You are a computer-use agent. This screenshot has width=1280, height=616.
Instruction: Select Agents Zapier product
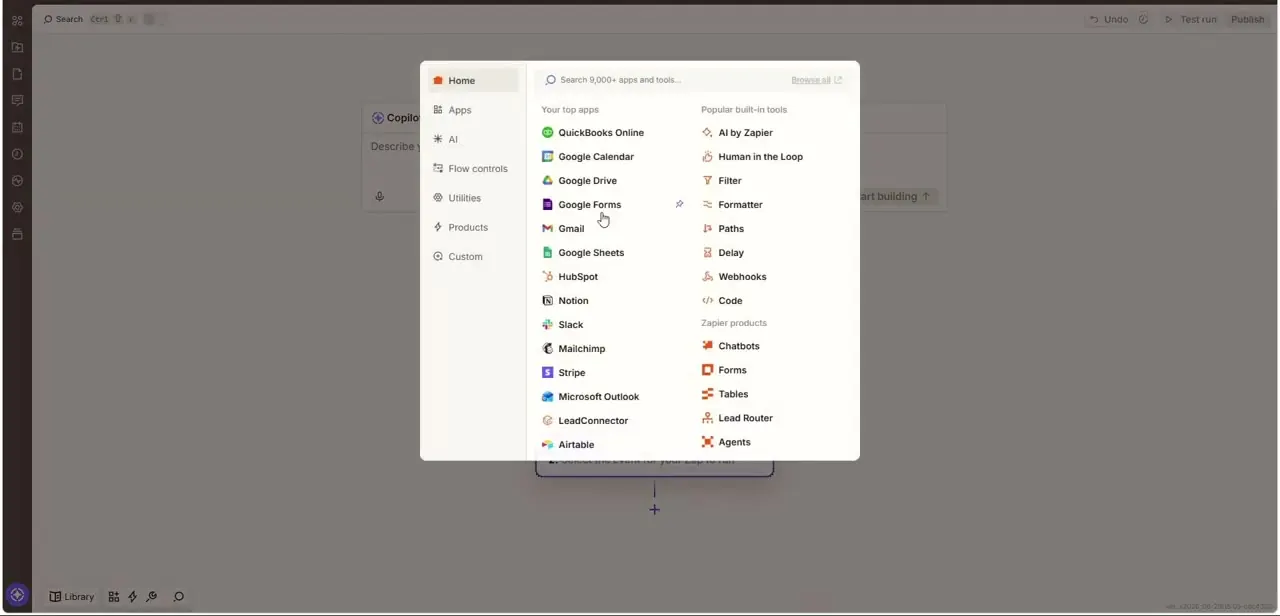point(726,442)
